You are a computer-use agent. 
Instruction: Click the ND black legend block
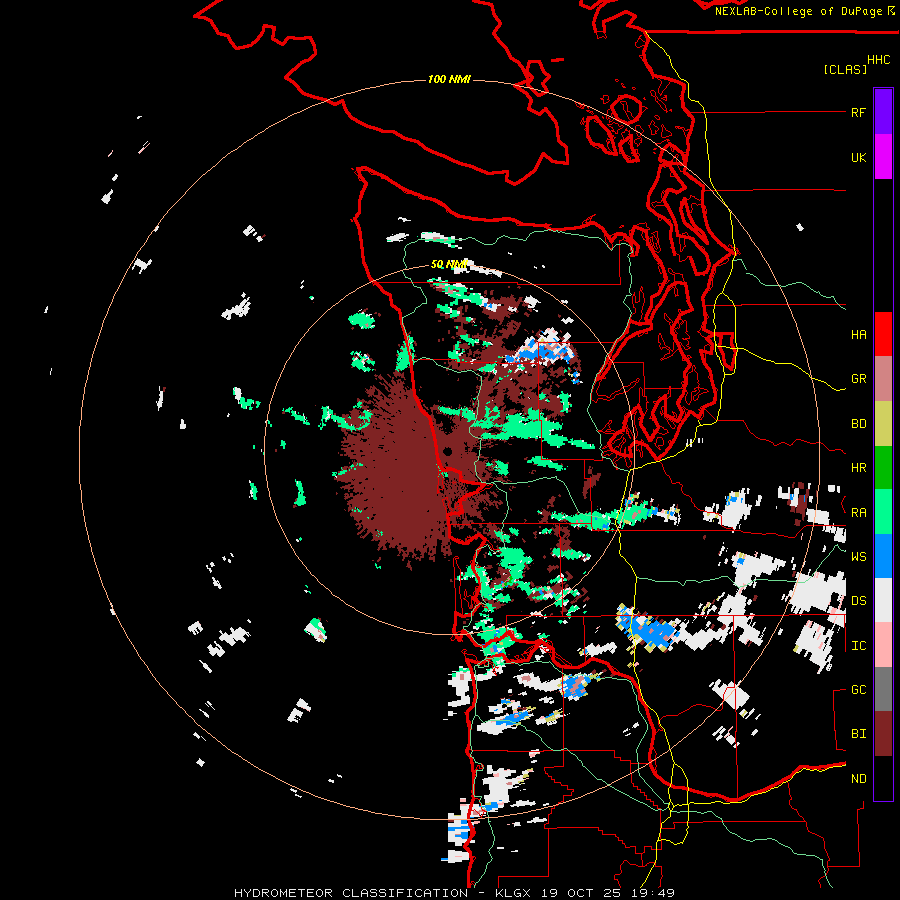[x=883, y=778]
